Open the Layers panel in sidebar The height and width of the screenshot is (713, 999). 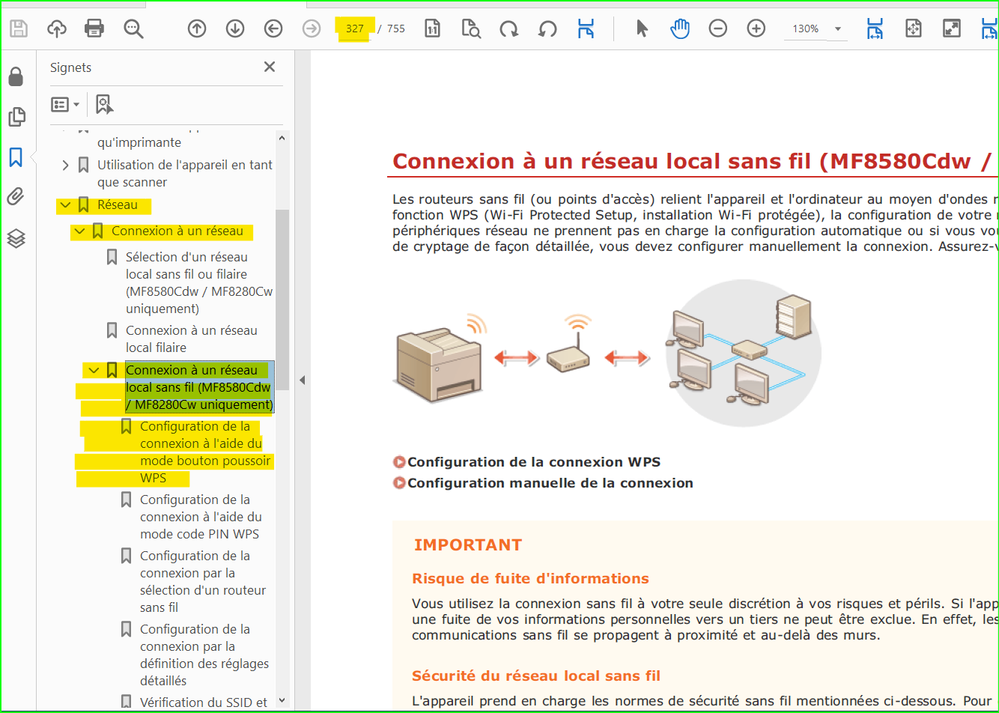pyautogui.click(x=16, y=238)
